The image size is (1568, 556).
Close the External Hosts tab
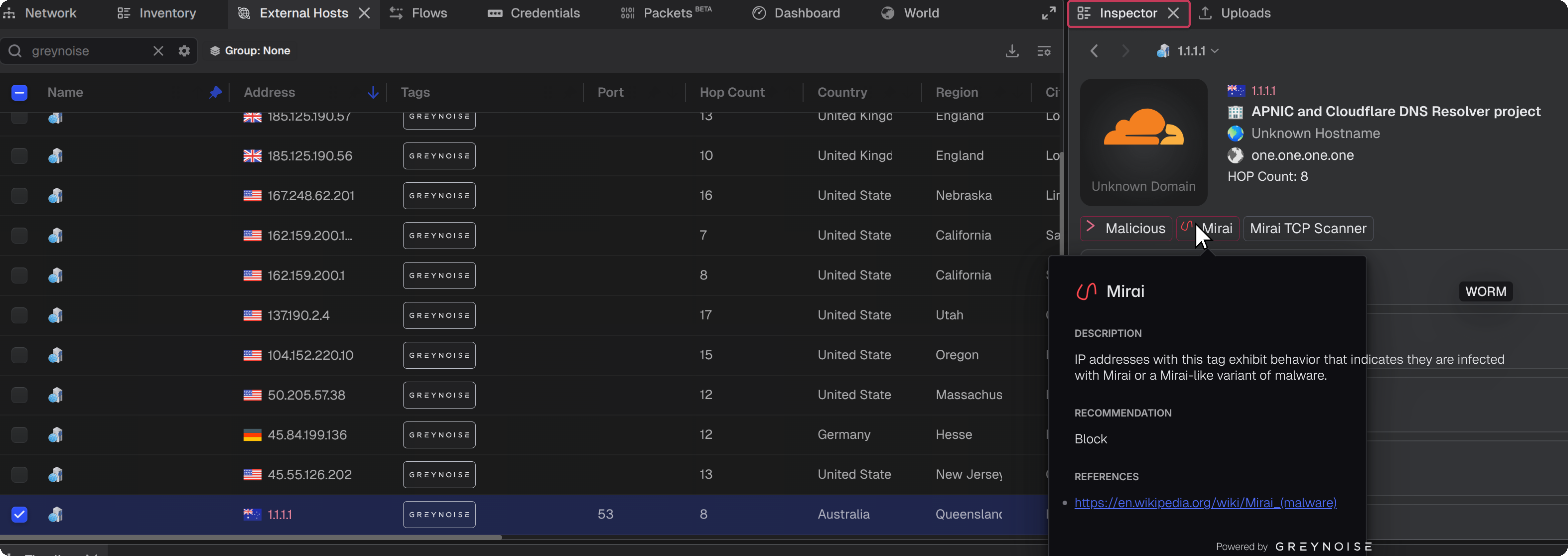365,13
